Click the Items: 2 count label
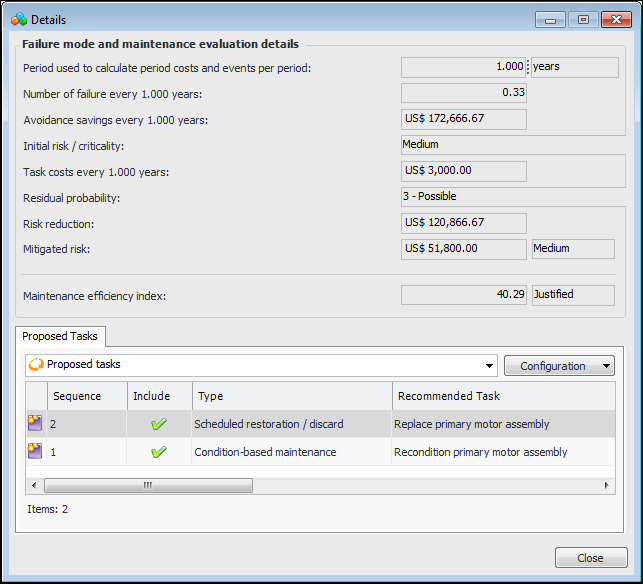643x584 pixels. (48, 509)
